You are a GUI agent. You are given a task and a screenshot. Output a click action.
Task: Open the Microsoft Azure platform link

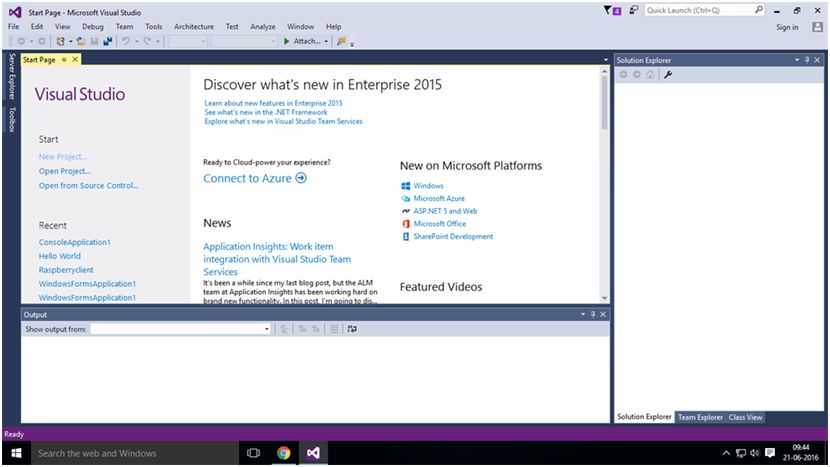coord(439,198)
